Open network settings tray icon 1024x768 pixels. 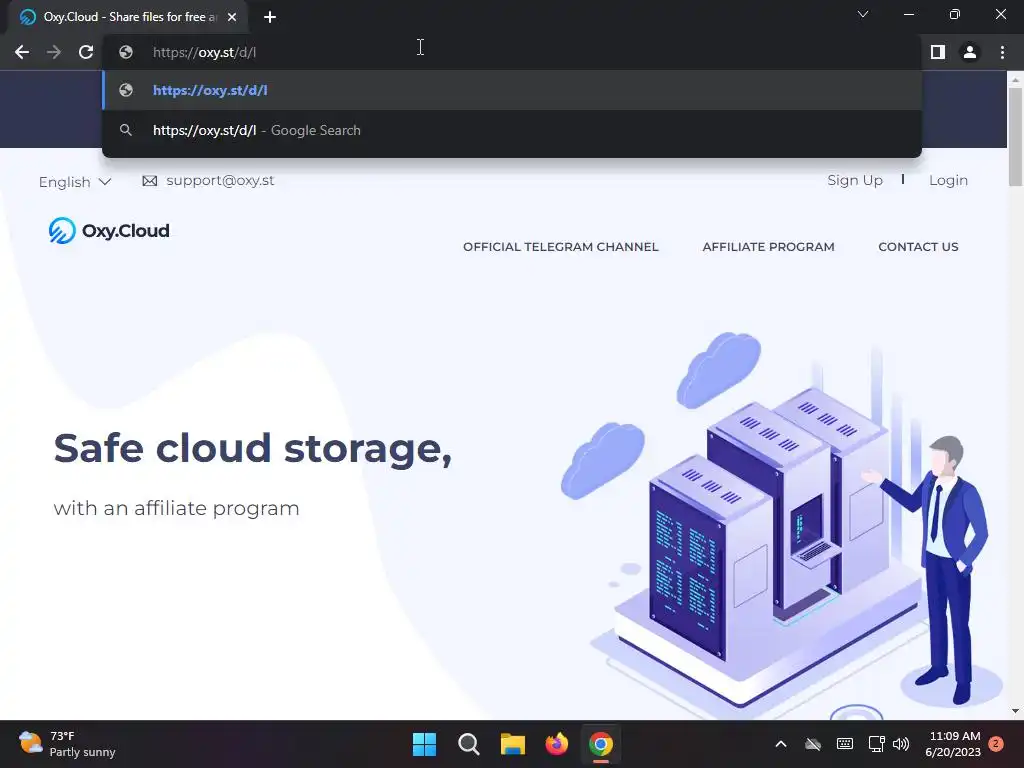tap(876, 744)
